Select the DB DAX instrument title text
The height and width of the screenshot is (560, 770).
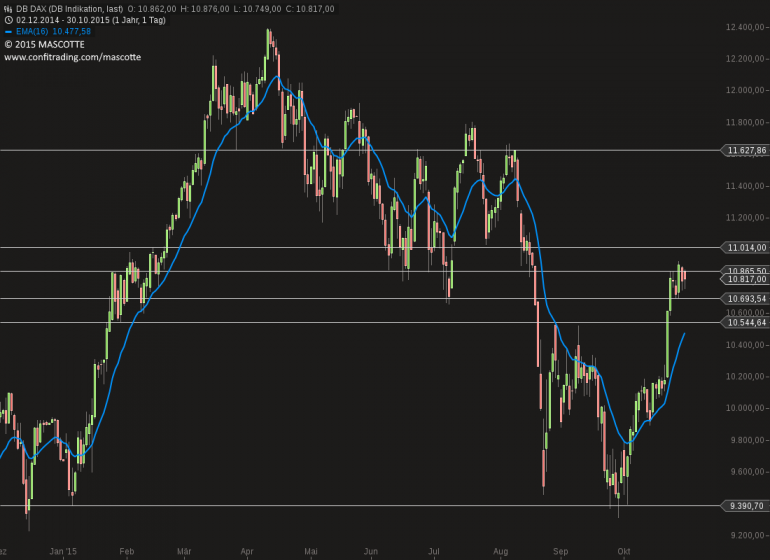coord(70,9)
